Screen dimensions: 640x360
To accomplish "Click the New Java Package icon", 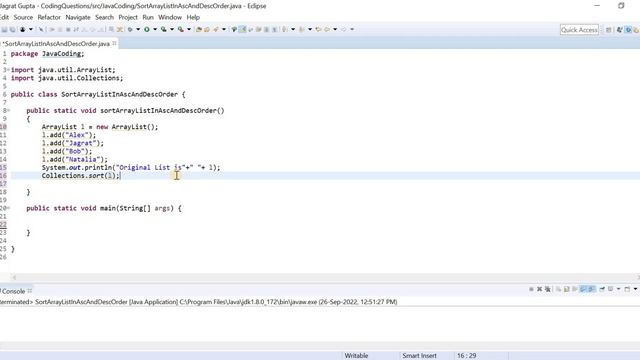I will coord(199,29).
